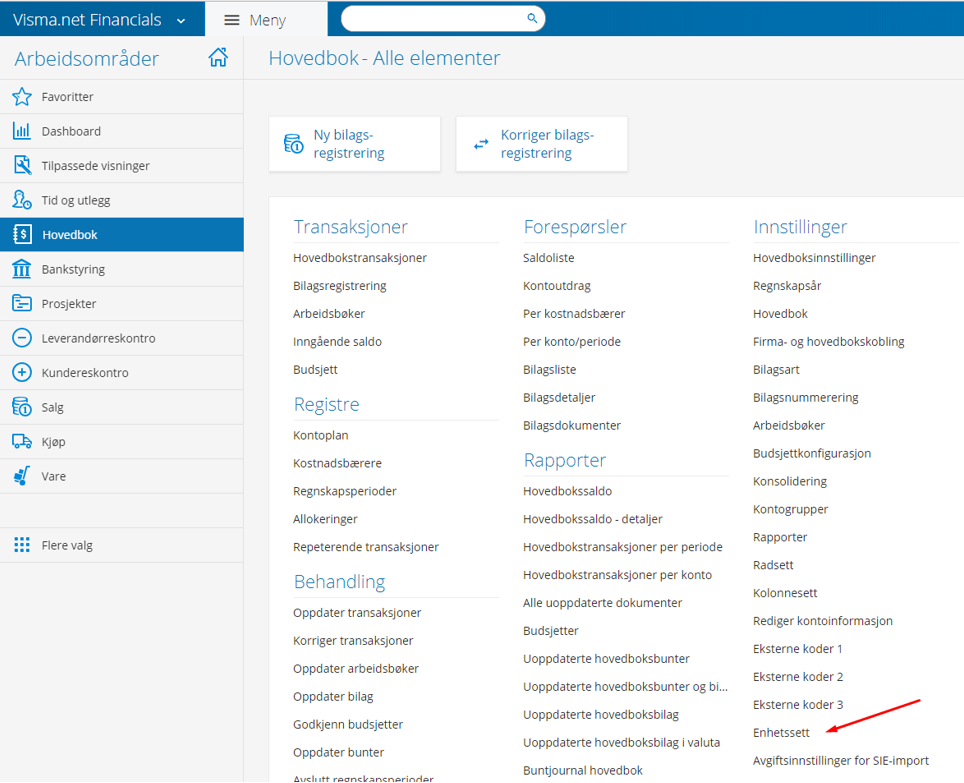The width and height of the screenshot is (964, 783).
Task: Click the Ny bilagsregistrering tile
Action: 354,144
